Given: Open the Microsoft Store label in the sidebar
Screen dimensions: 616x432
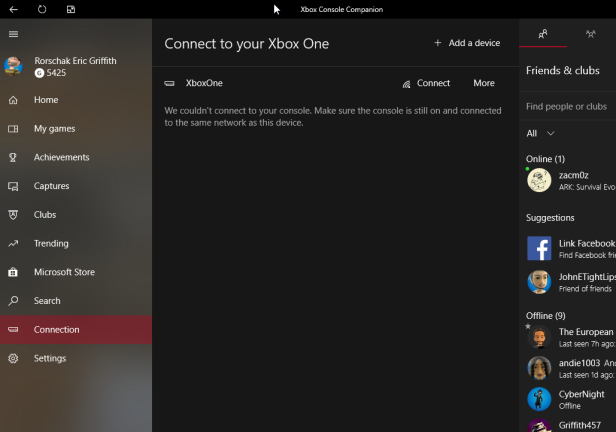Looking at the screenshot, I should [x=64, y=272].
